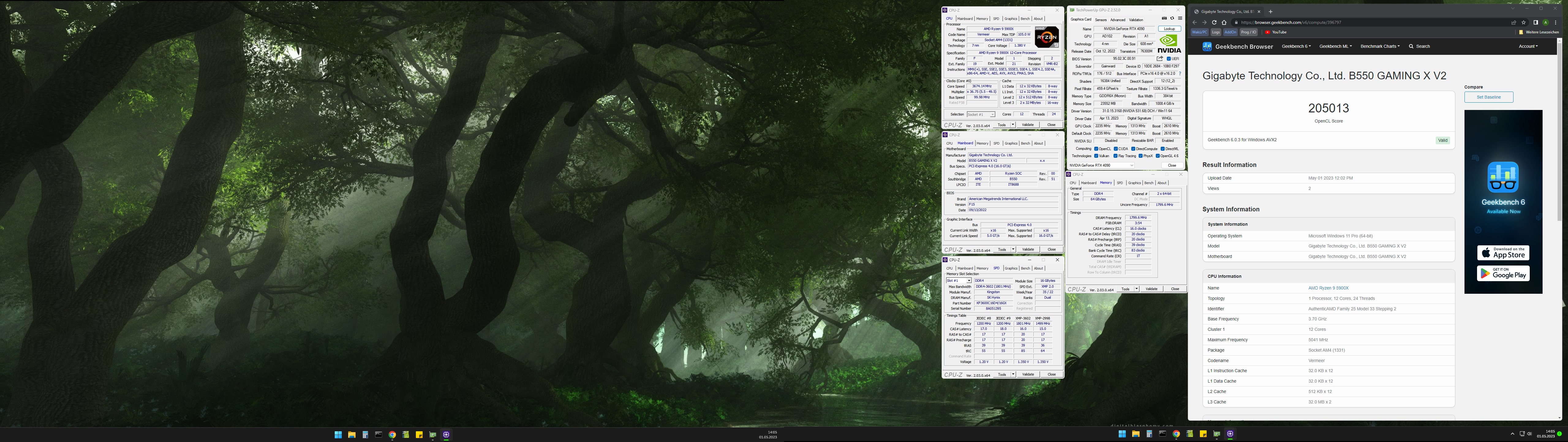The height and width of the screenshot is (442, 1568).
Task: Click the Geekbench search magnifier icon
Action: 1411,46
